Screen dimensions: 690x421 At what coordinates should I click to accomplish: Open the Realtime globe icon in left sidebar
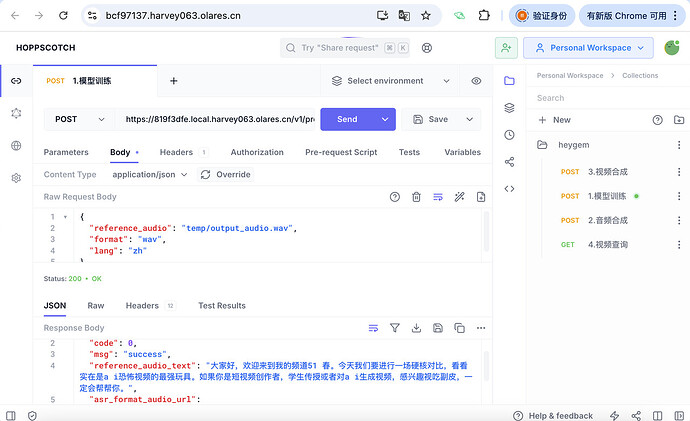(16, 146)
